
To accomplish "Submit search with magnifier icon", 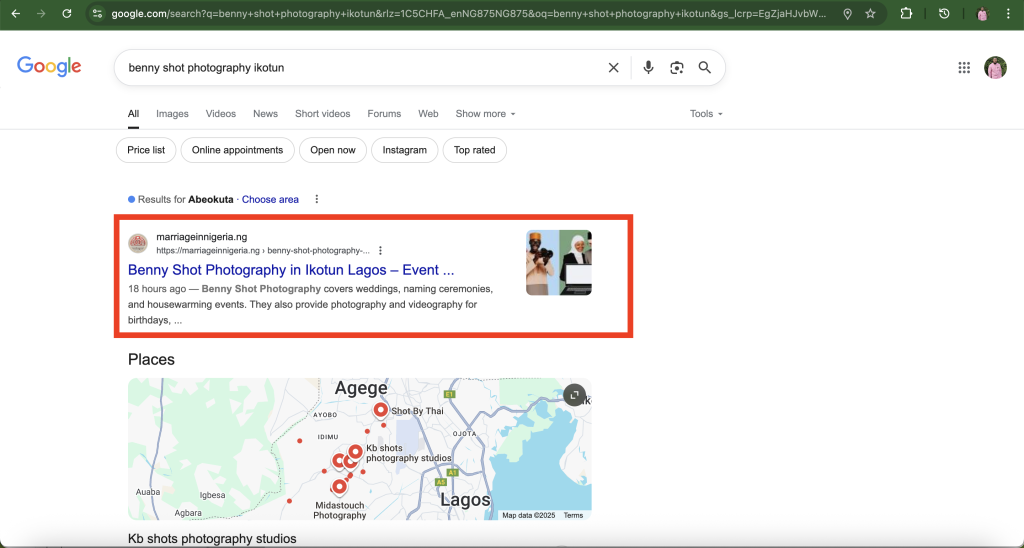I will point(705,67).
